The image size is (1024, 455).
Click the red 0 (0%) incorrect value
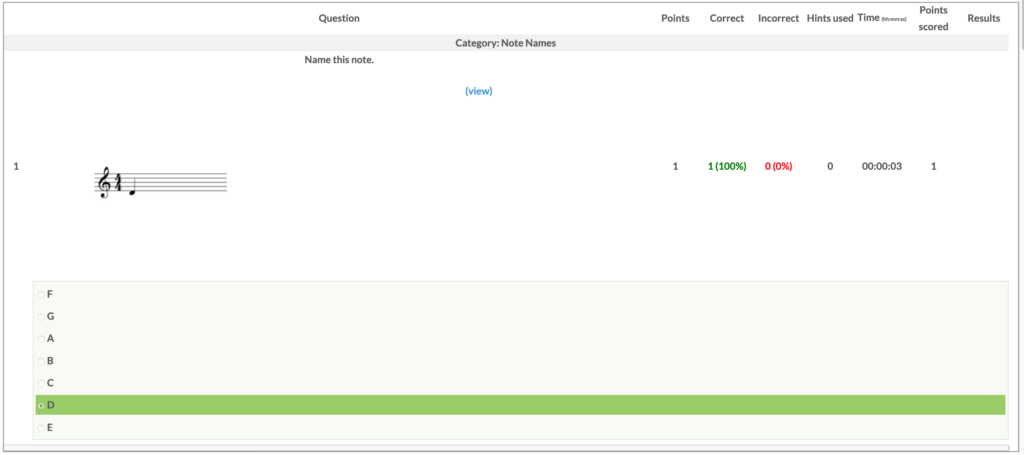click(x=778, y=166)
